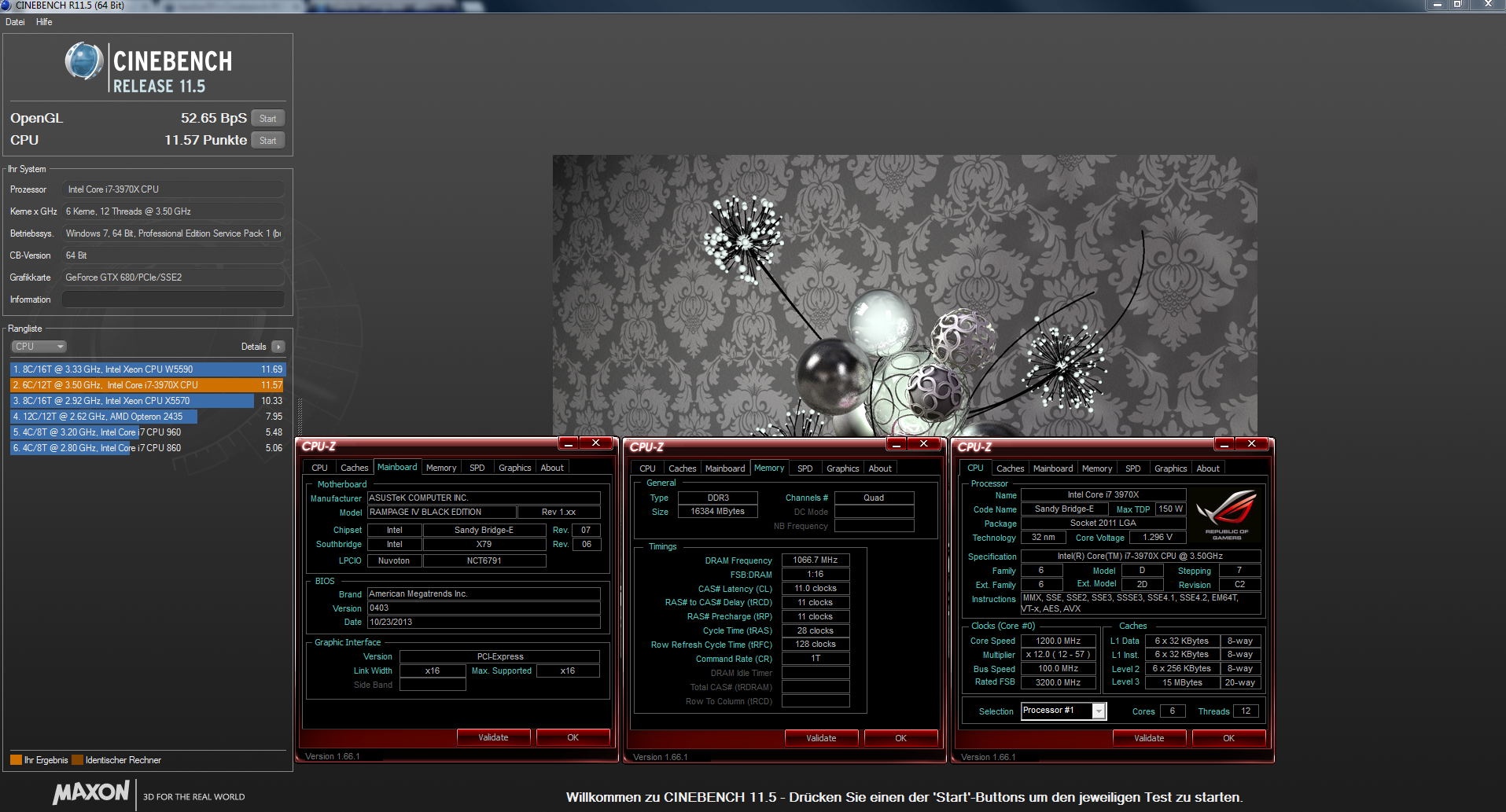Close the Mainboard CPU-Z window
The image size is (1506, 812).
pyautogui.click(x=596, y=443)
